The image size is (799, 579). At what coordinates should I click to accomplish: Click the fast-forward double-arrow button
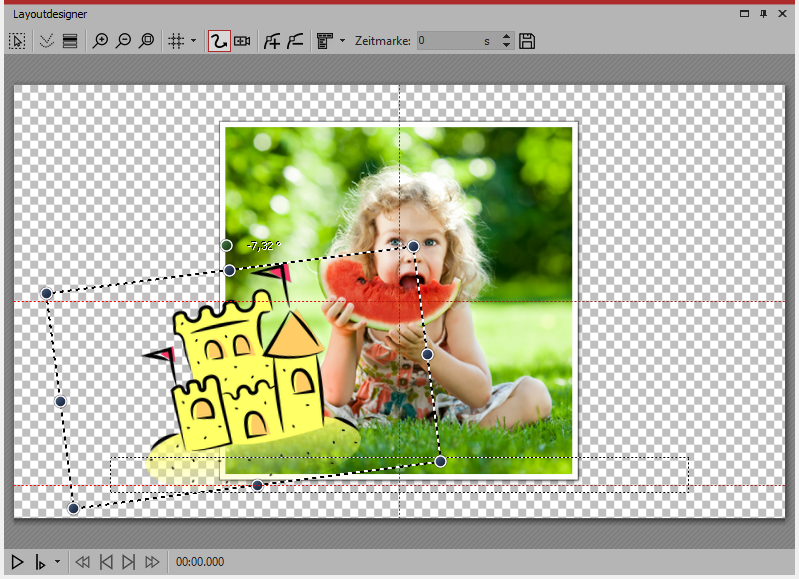[x=152, y=562]
